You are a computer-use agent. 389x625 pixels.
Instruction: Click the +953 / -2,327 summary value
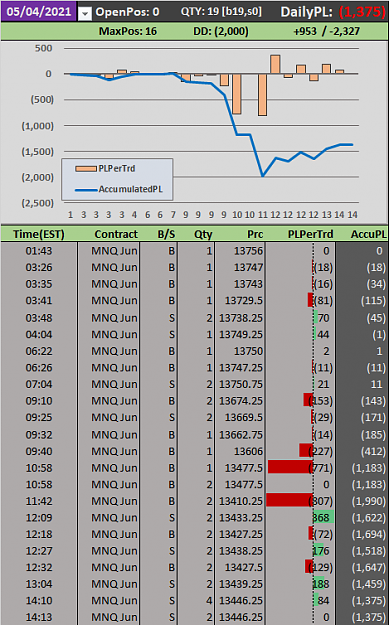pos(327,31)
